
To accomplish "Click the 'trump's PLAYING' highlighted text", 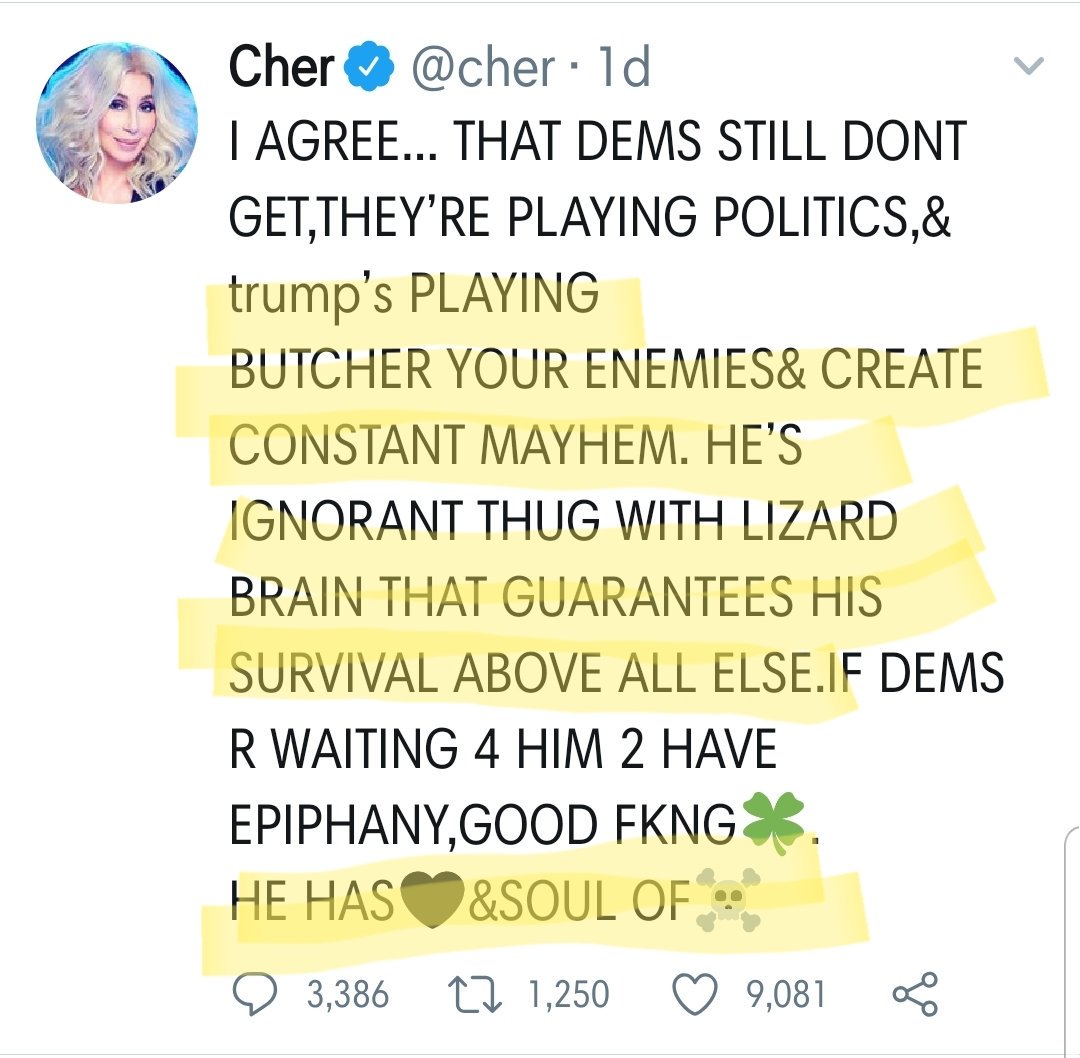I will pos(414,295).
